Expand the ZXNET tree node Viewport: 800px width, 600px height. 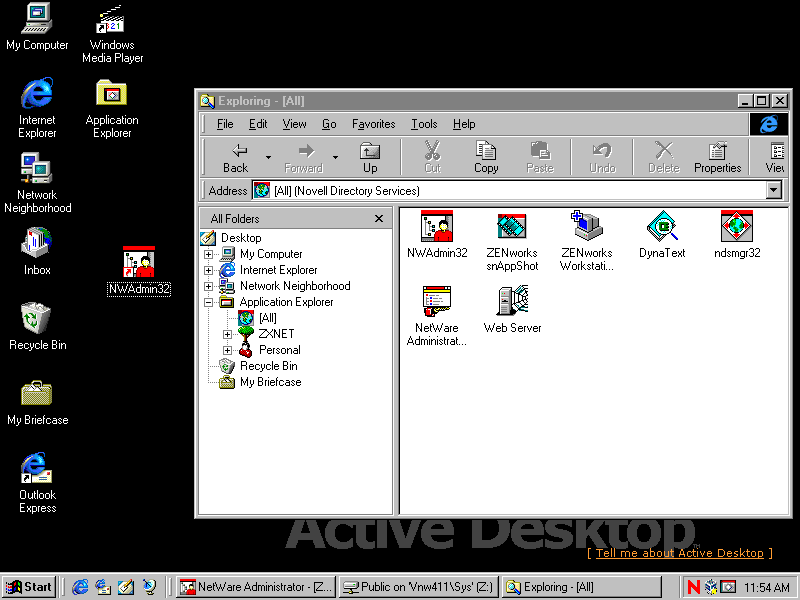click(x=228, y=334)
